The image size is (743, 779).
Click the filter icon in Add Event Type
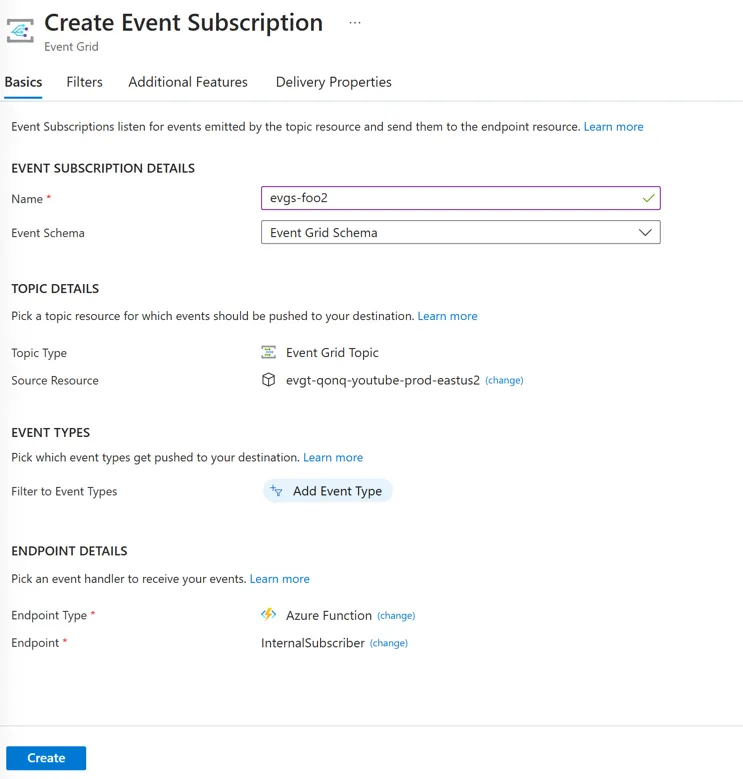coord(276,491)
